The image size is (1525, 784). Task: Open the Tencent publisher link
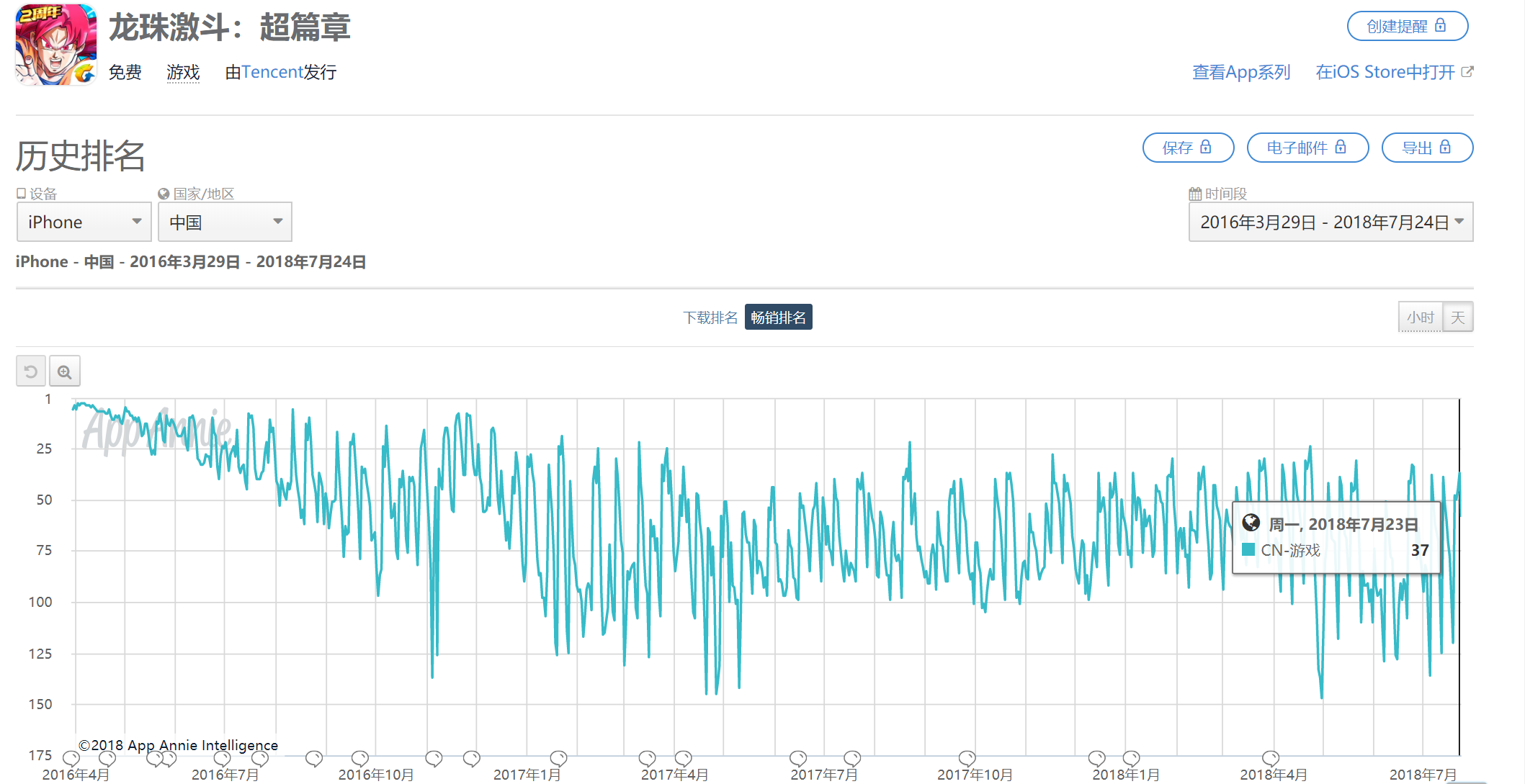272,72
